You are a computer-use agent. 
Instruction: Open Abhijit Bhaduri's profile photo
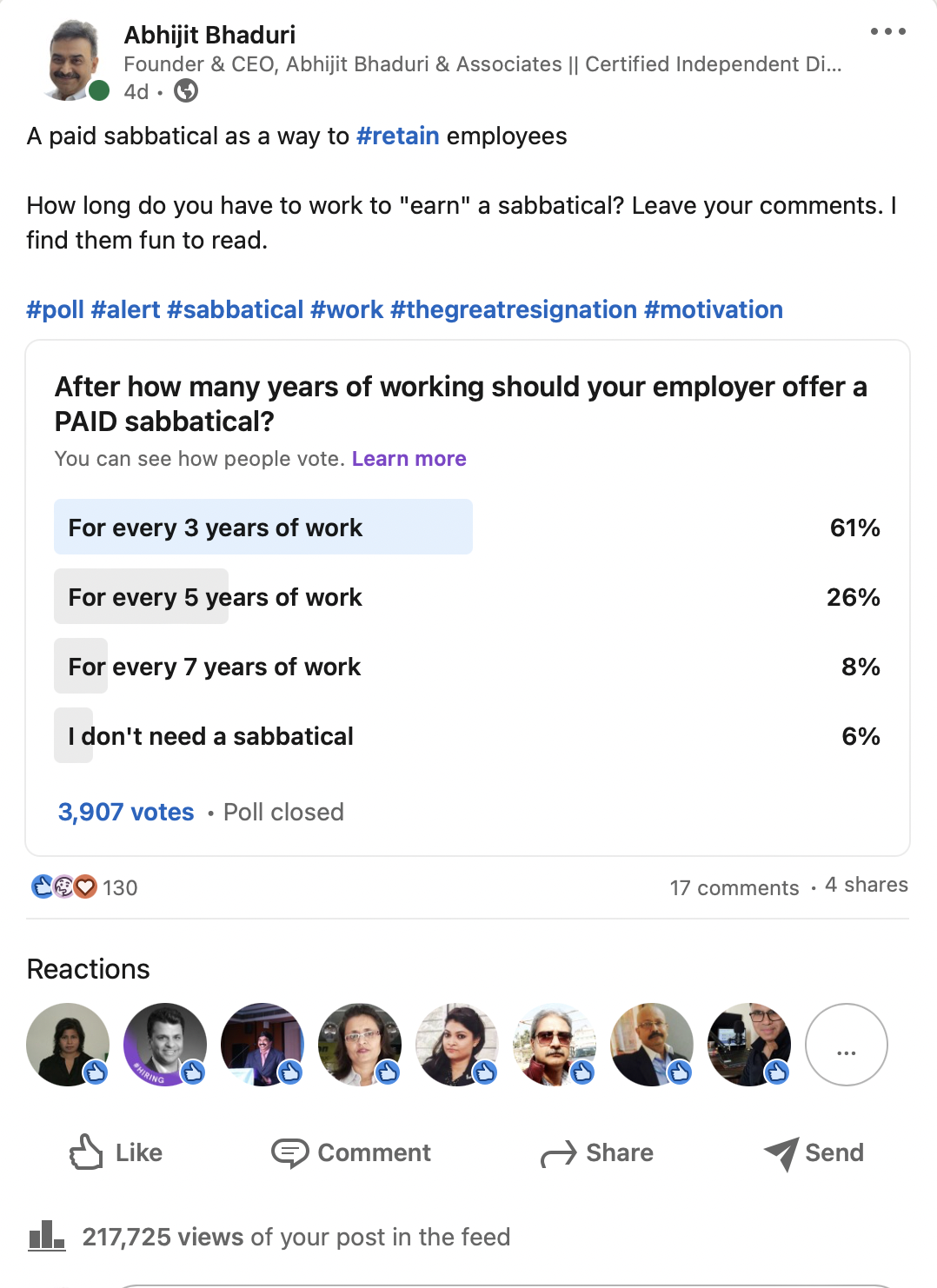point(74,59)
